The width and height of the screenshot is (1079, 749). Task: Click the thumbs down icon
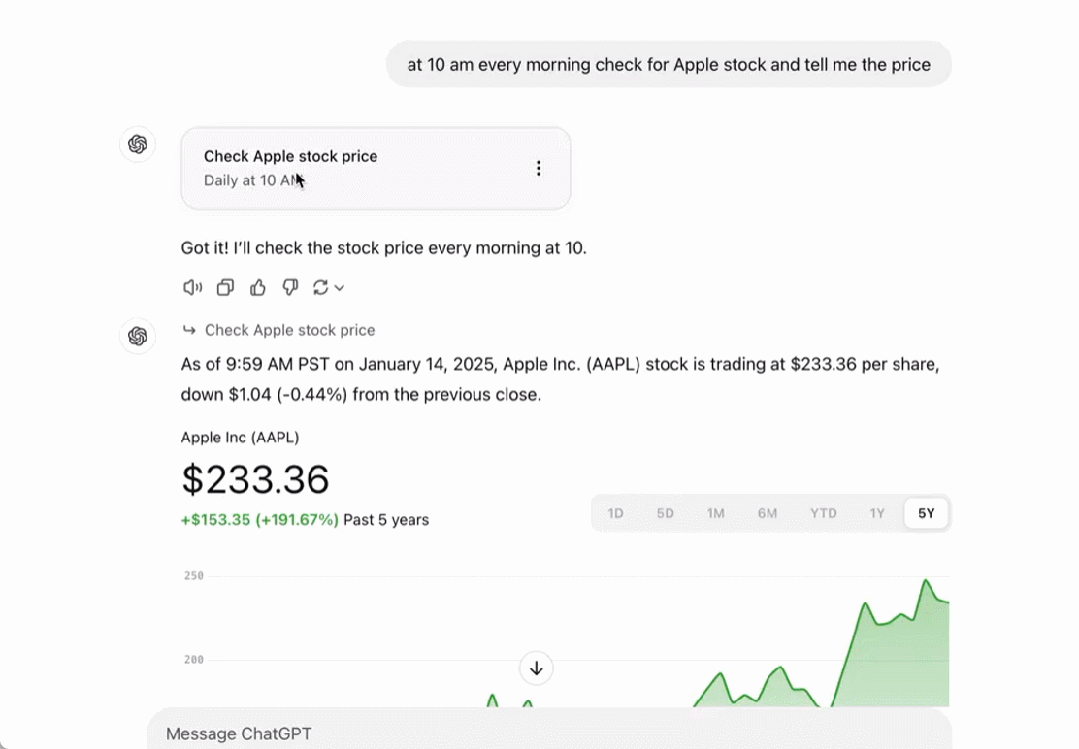[x=290, y=288]
